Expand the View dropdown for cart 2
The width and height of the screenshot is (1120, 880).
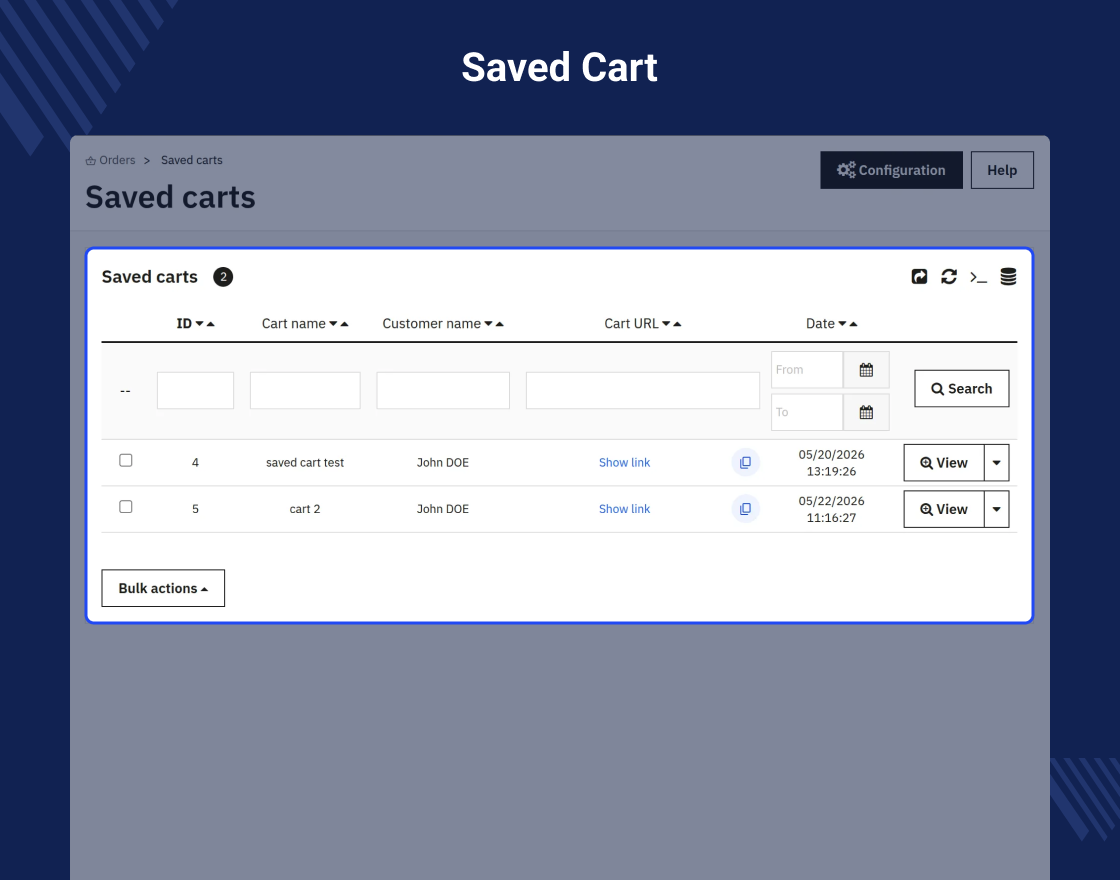[996, 509]
